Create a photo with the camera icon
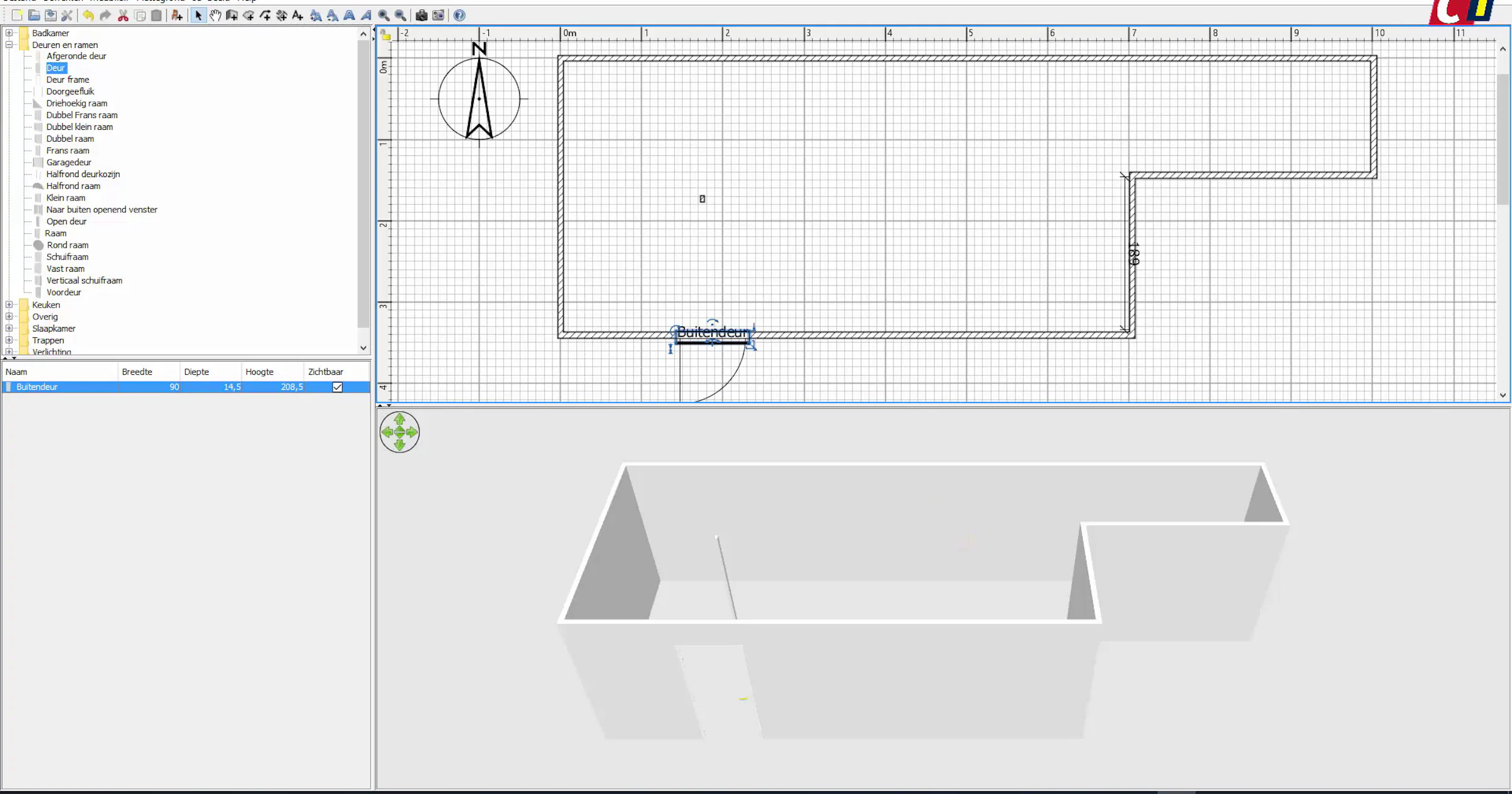The image size is (1512, 794). (x=421, y=15)
